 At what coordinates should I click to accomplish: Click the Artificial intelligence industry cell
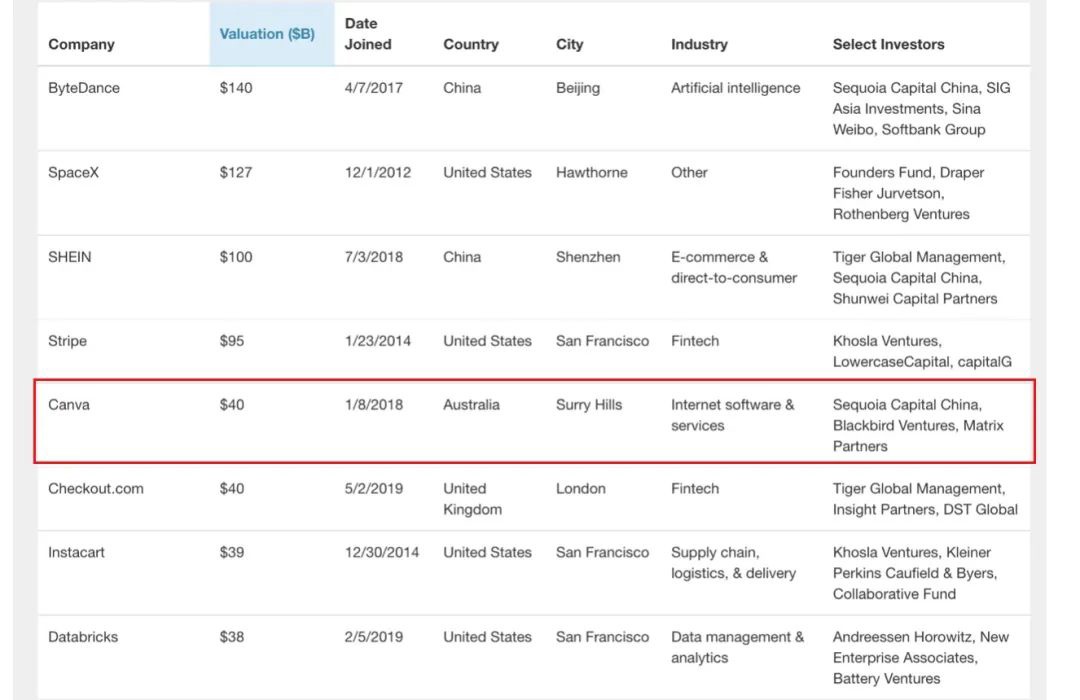coord(736,88)
